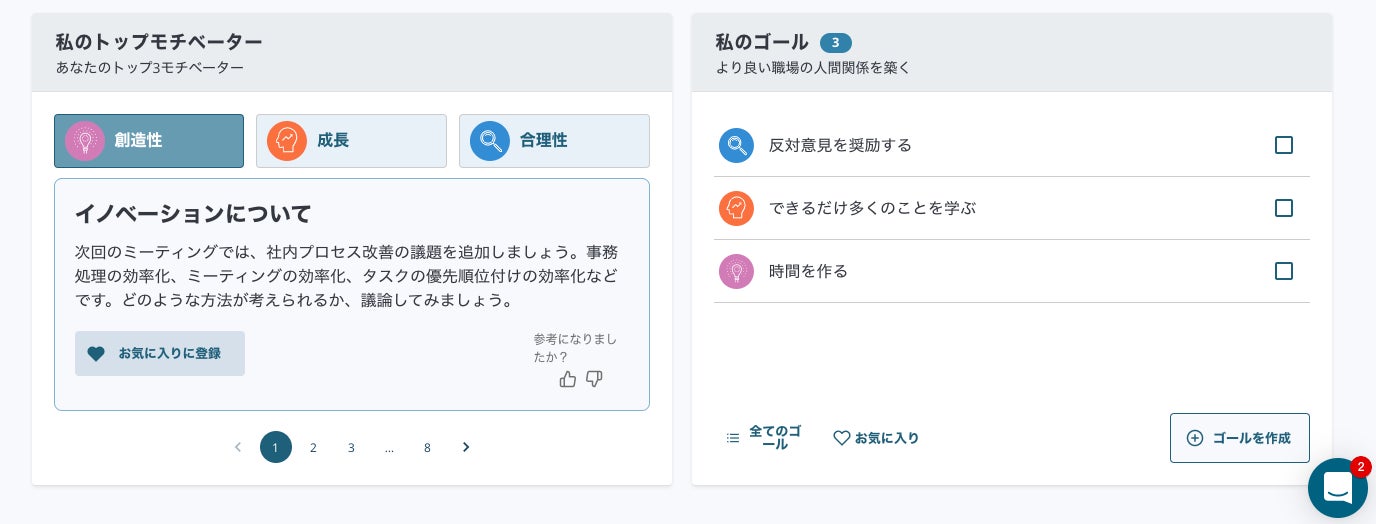Tick the できるだけ多くのことを学ぶ checkbox
This screenshot has height=524, width=1376.
coord(1284,208)
